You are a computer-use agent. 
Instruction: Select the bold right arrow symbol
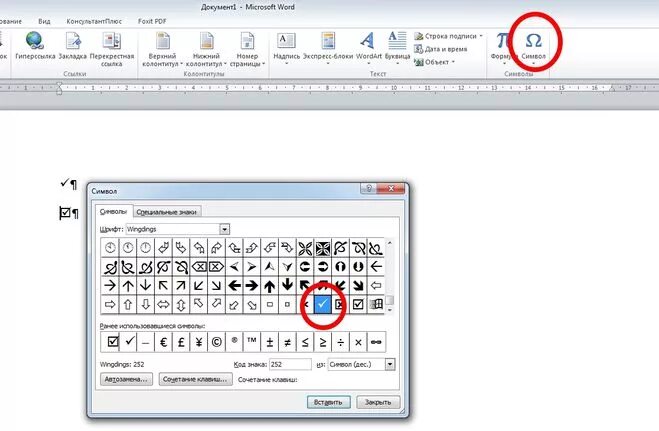coord(252,285)
